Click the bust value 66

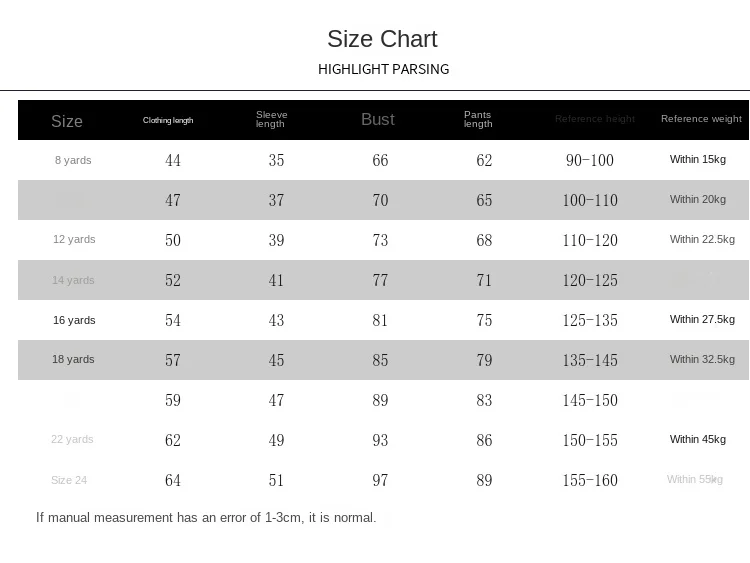click(380, 160)
